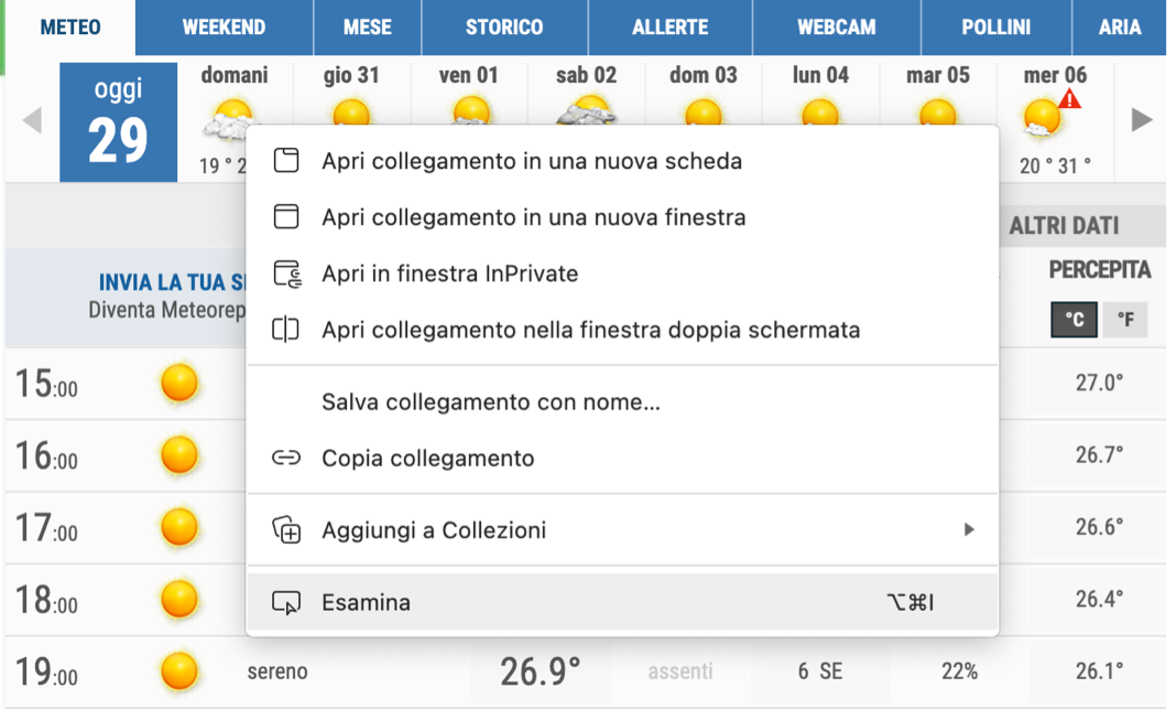Click the new window icon in context menu
The image size is (1170, 711).
coord(286,217)
